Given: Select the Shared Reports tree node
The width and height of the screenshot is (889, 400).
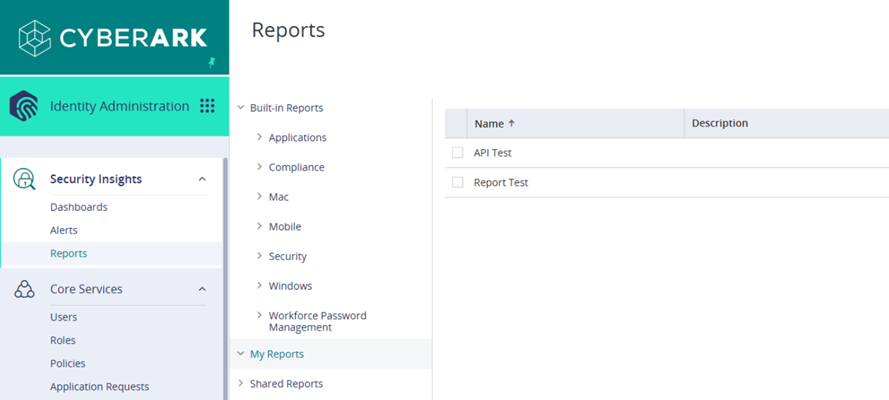Looking at the screenshot, I should tap(286, 384).
